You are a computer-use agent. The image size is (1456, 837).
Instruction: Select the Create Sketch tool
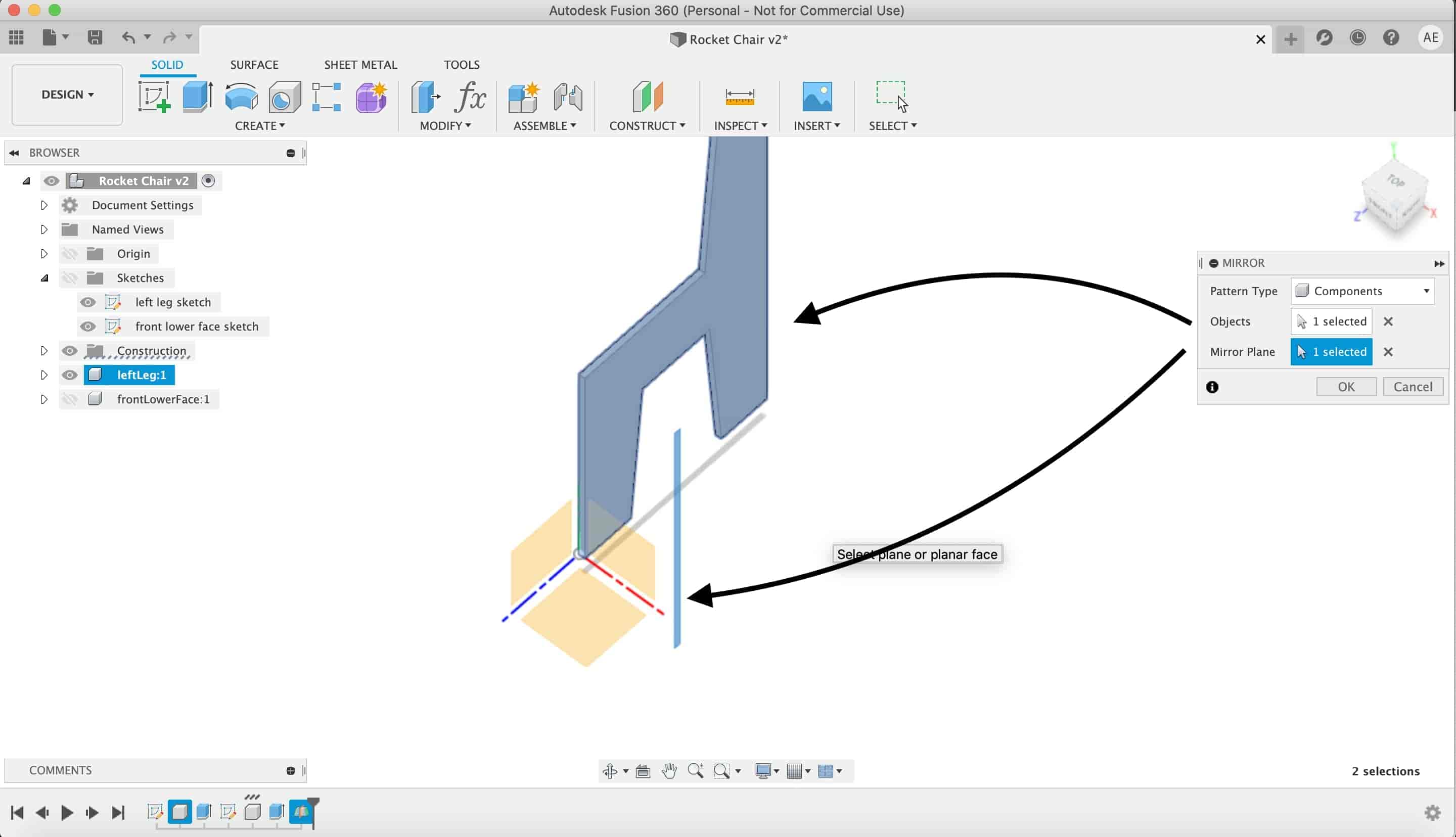pos(154,97)
